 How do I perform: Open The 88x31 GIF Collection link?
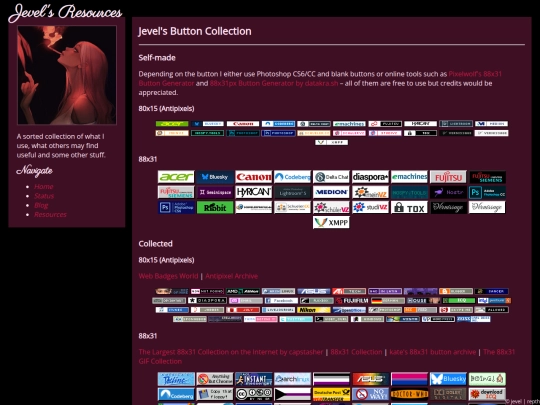click(x=327, y=356)
